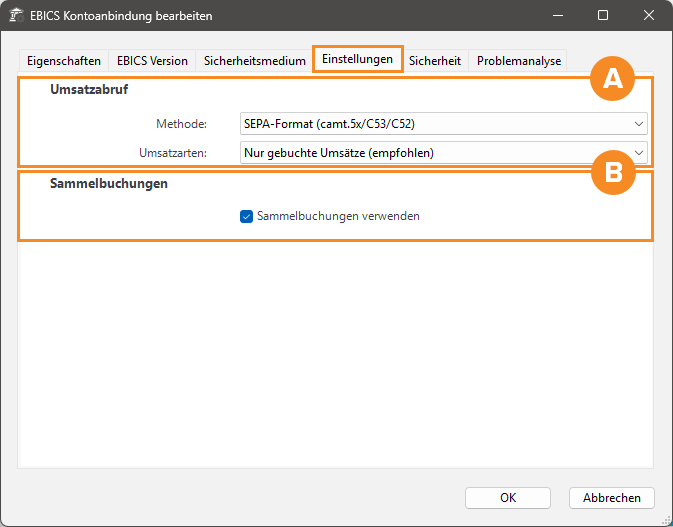Open the Methode dropdown list
This screenshot has width=673, height=527.
[444, 123]
